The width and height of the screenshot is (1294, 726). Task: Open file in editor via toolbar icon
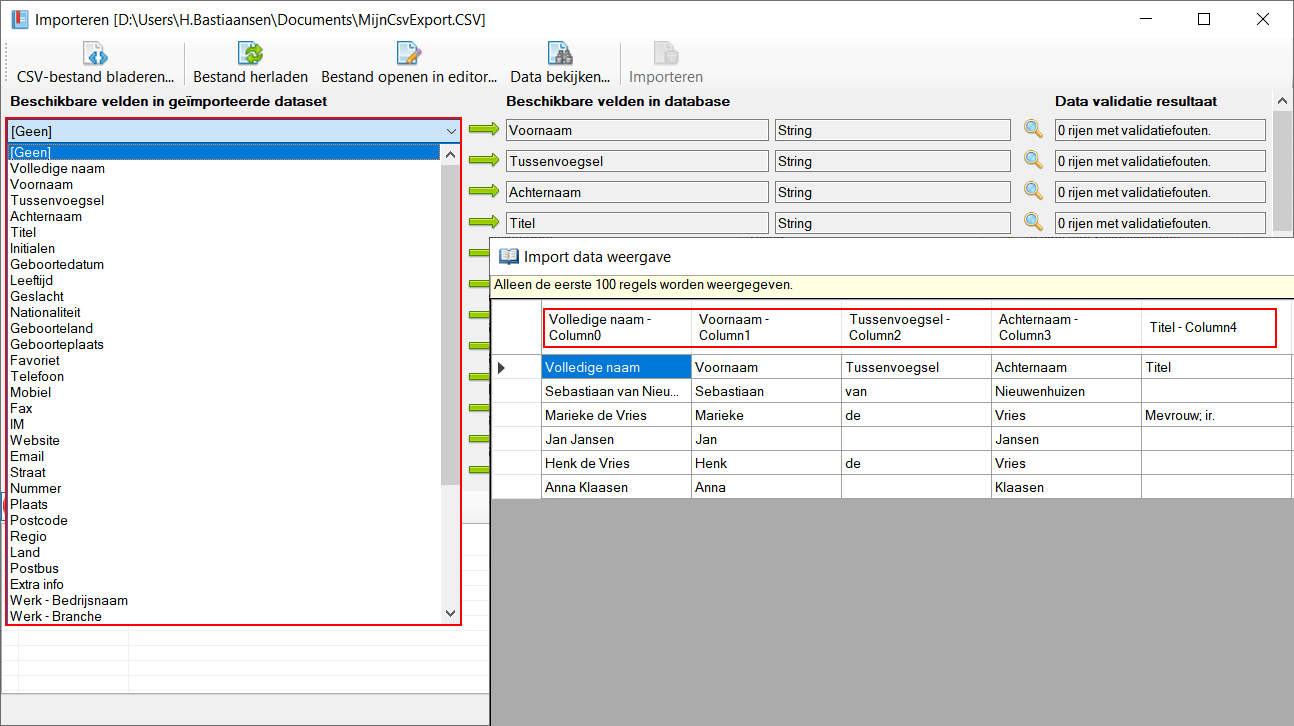(x=408, y=54)
